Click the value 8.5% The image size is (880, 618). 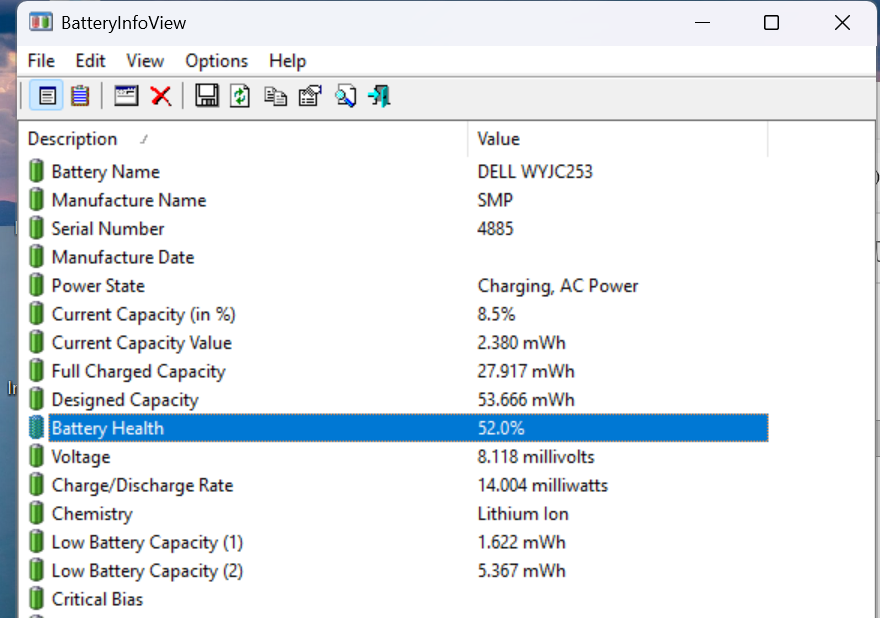tap(496, 314)
